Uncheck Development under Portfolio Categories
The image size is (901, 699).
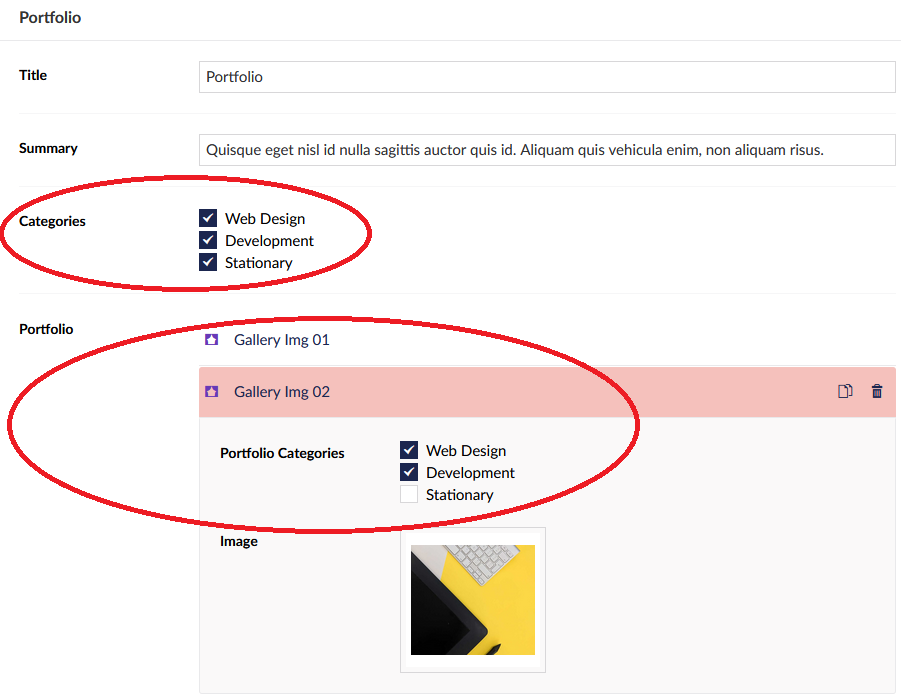pos(409,473)
